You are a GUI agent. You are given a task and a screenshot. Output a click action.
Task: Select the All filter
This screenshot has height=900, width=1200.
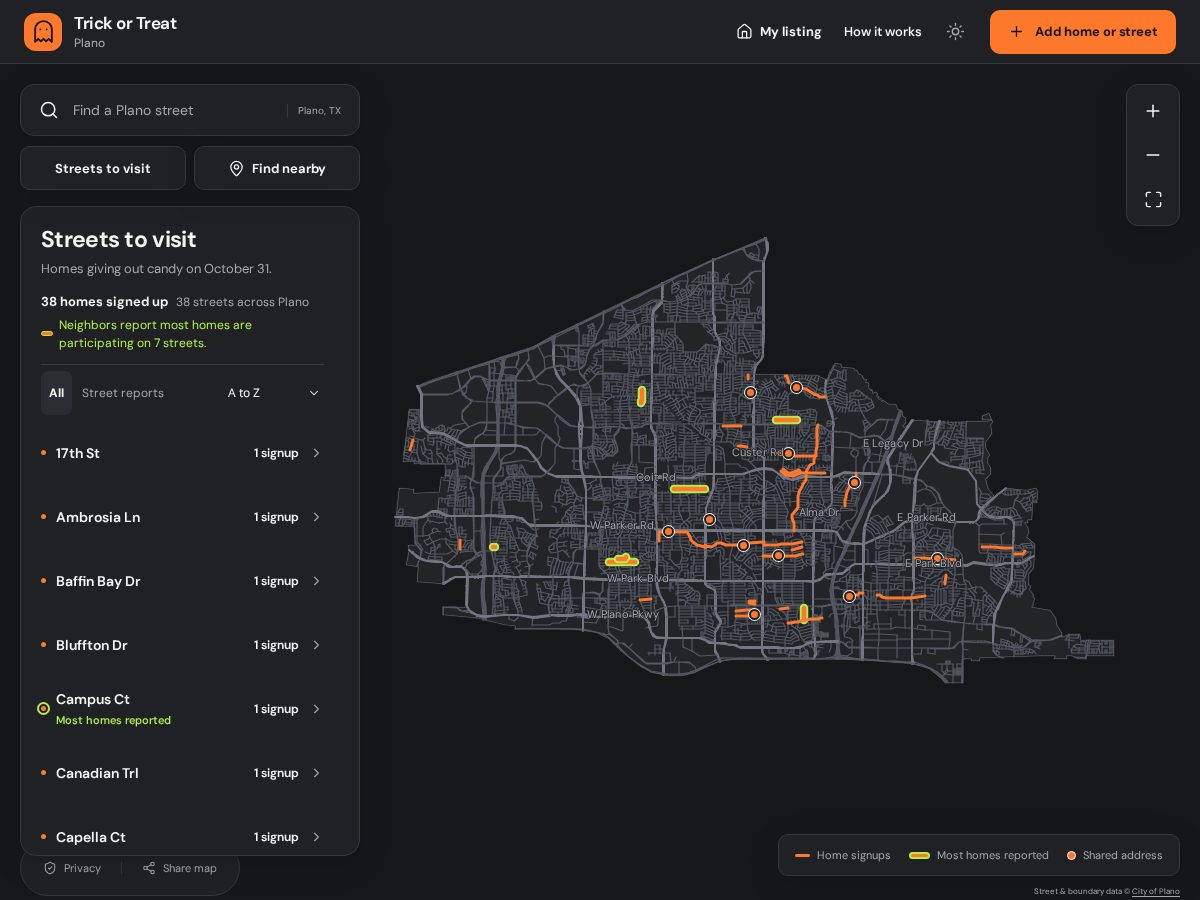coord(56,393)
